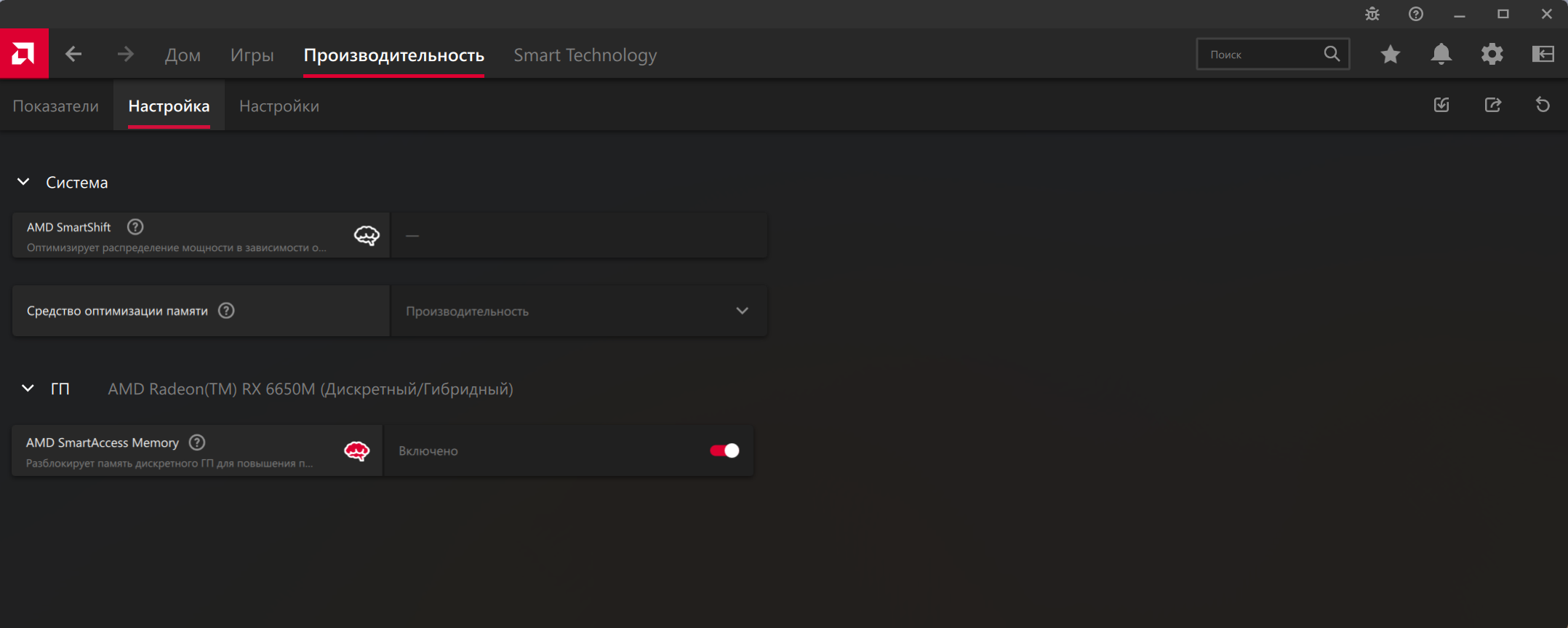
Task: Click the AMD logo home icon
Action: [x=24, y=54]
